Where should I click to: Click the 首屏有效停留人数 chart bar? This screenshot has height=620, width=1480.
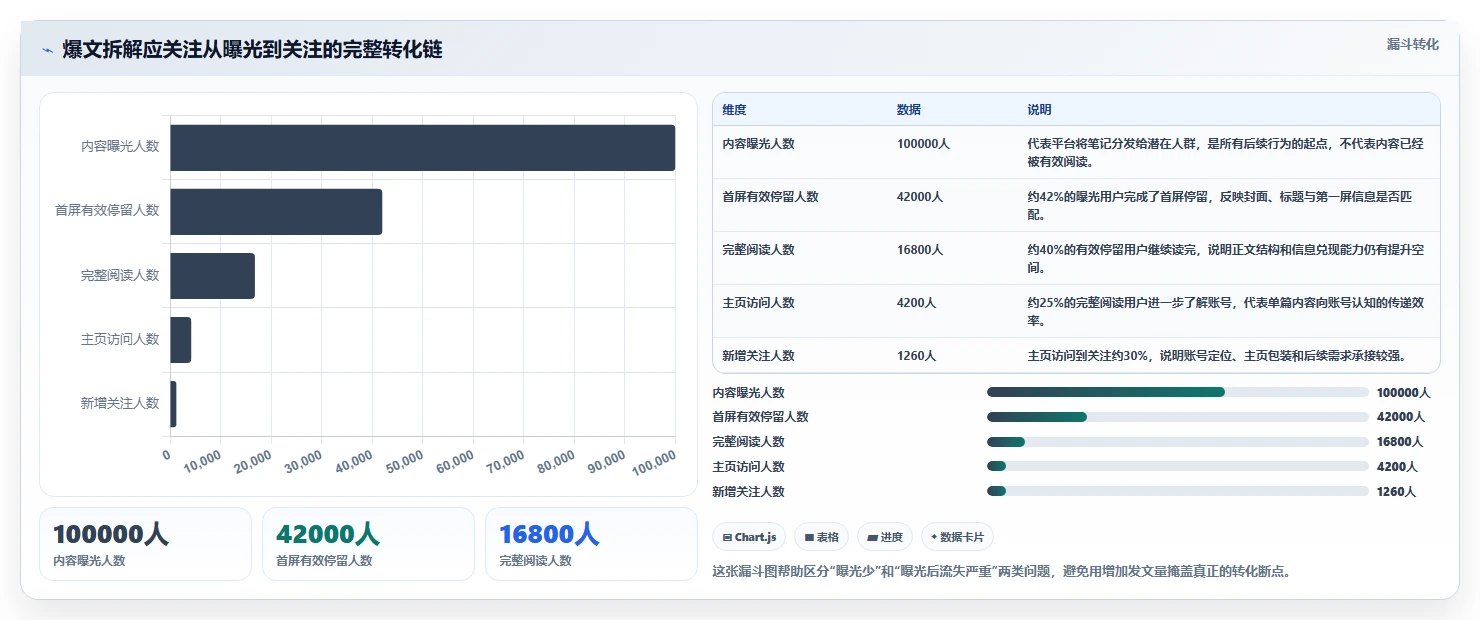[276, 211]
